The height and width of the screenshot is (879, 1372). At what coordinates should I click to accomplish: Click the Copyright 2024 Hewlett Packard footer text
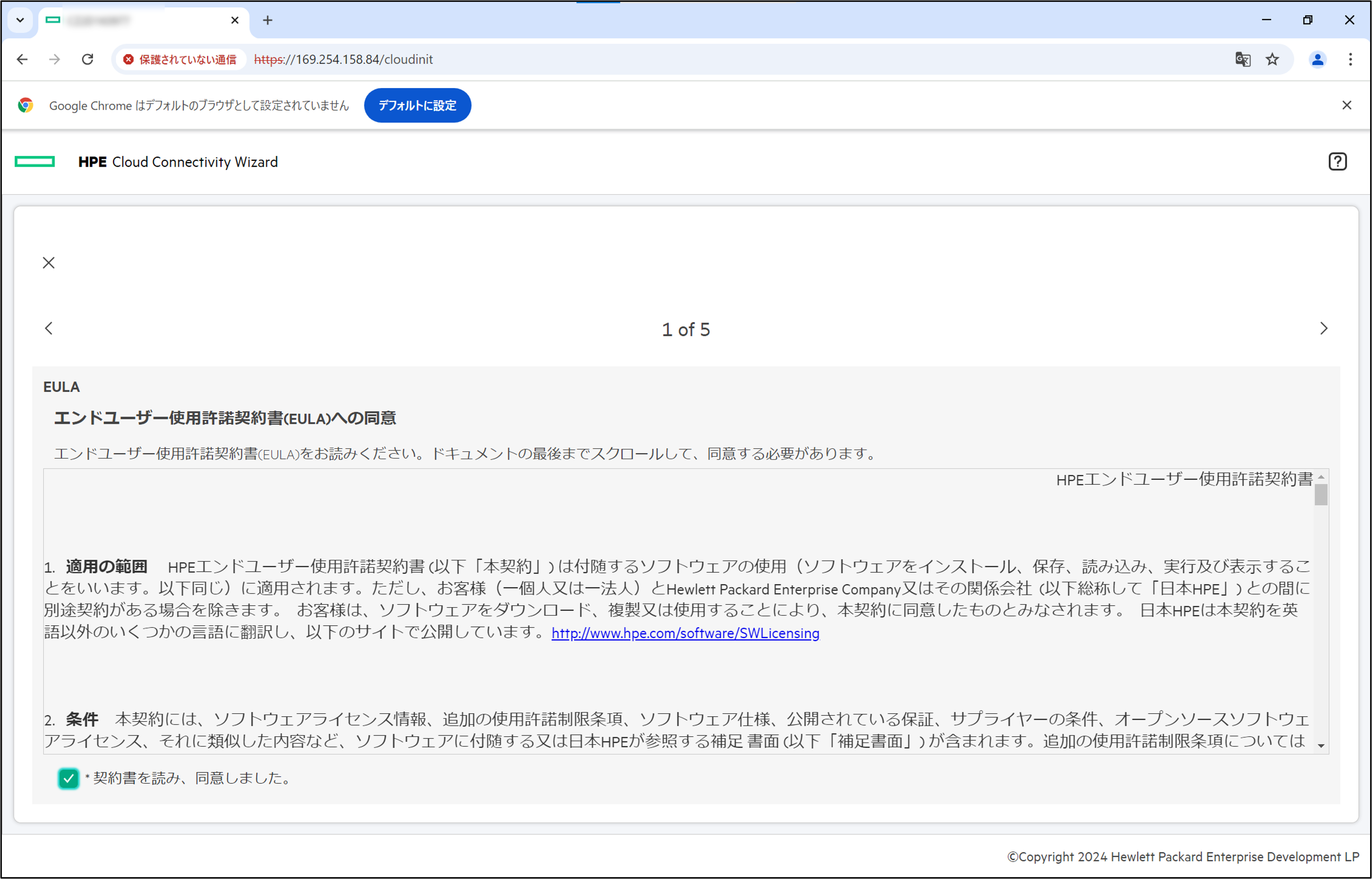click(x=1183, y=857)
